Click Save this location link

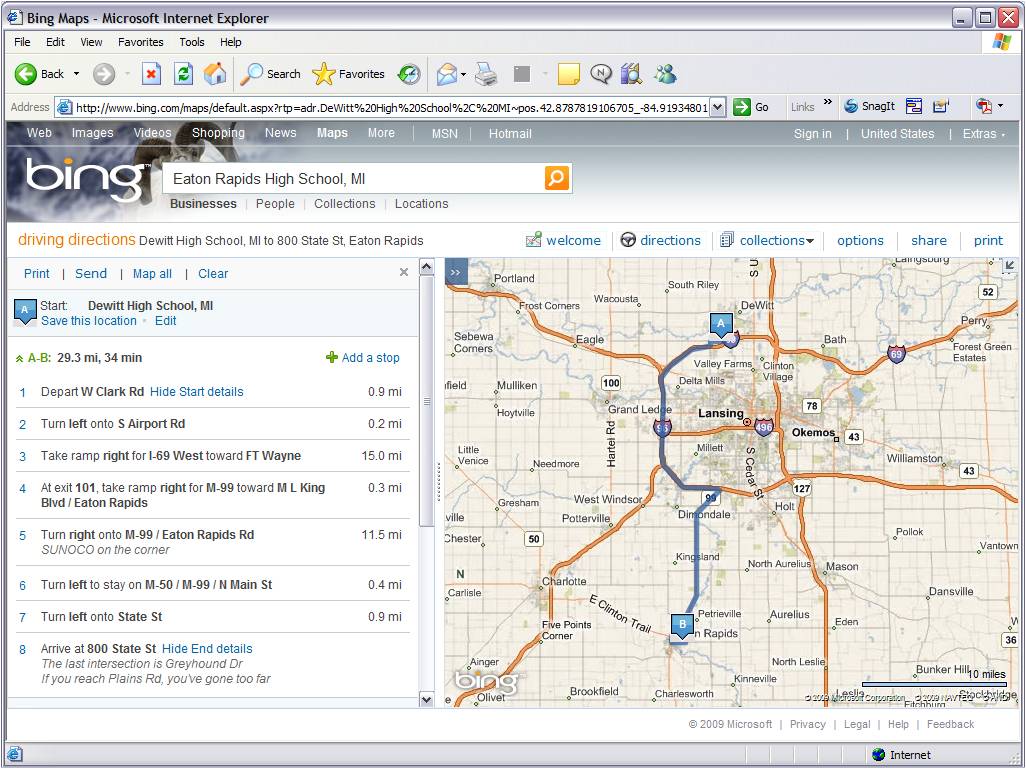click(89, 321)
